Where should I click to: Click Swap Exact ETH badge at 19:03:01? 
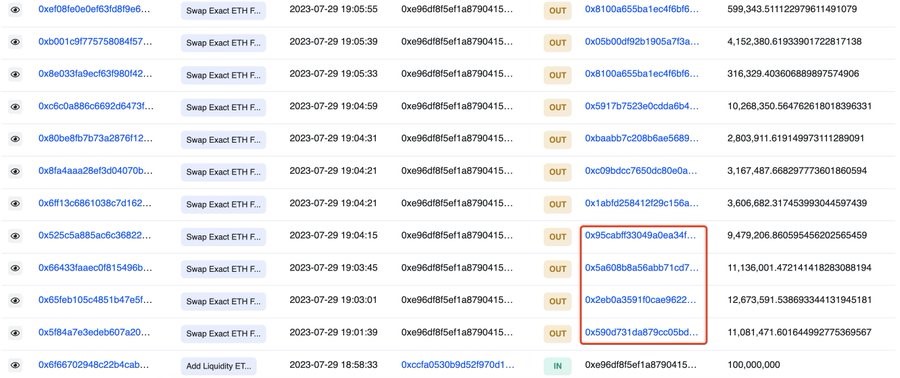coord(223,301)
